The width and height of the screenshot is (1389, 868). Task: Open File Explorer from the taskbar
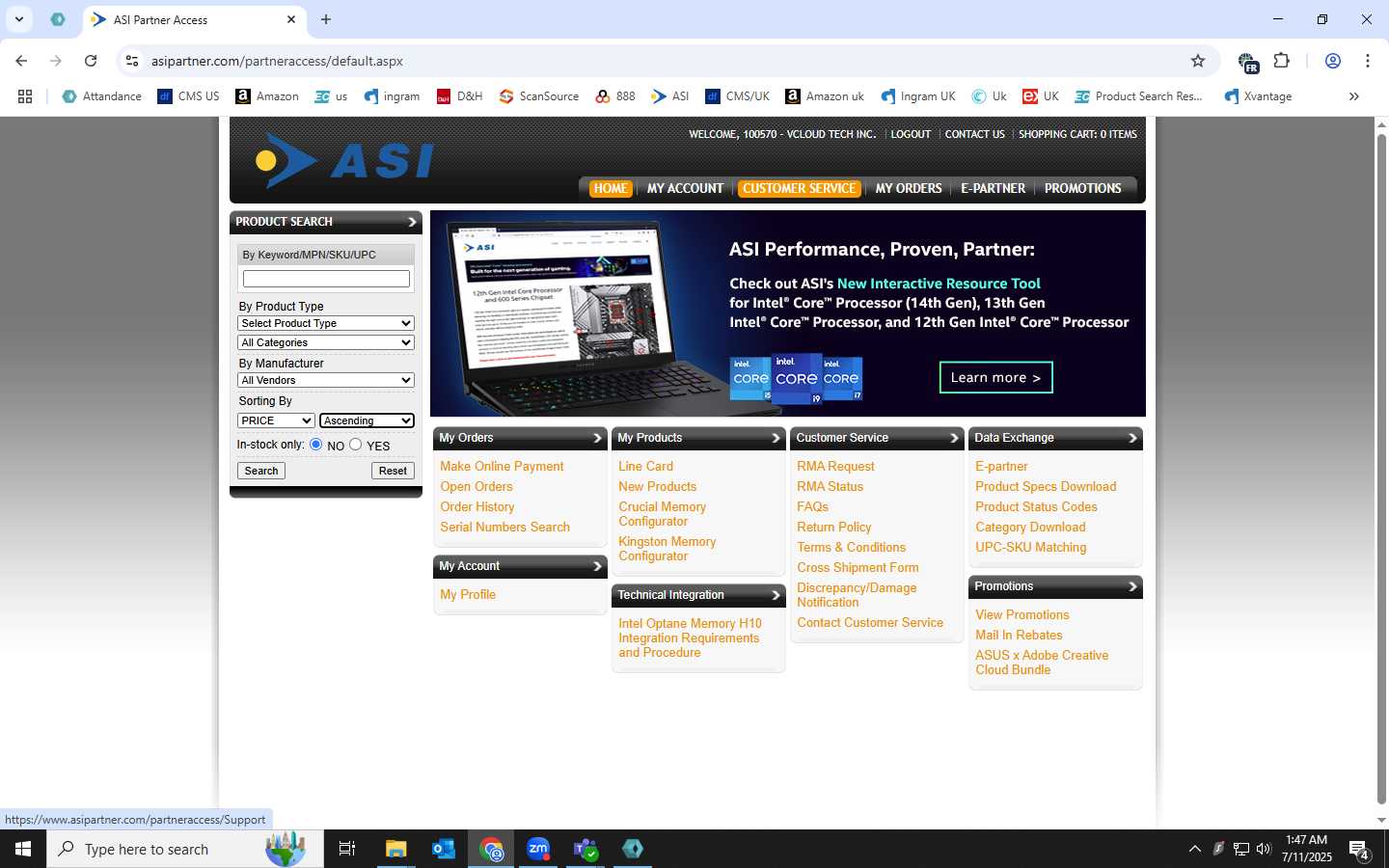[x=396, y=849]
